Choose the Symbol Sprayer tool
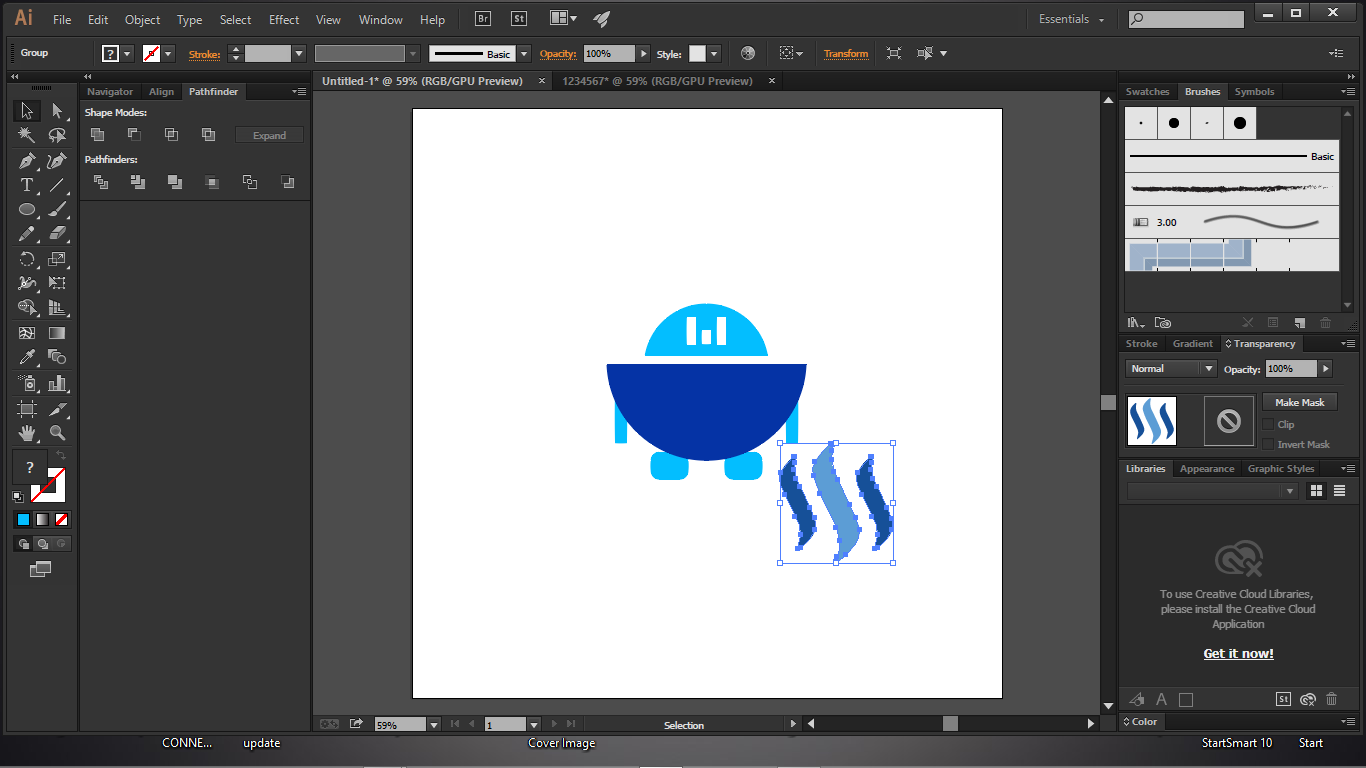Screen dimensions: 1366x768 point(27,383)
